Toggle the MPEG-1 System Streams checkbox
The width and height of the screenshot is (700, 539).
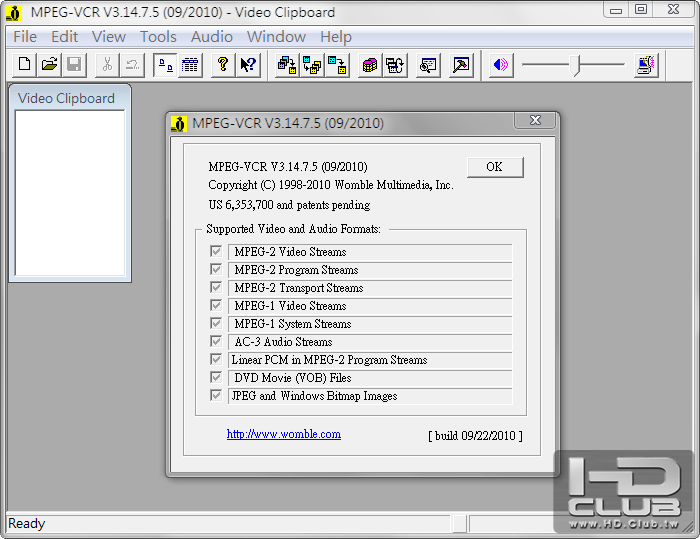[x=216, y=323]
